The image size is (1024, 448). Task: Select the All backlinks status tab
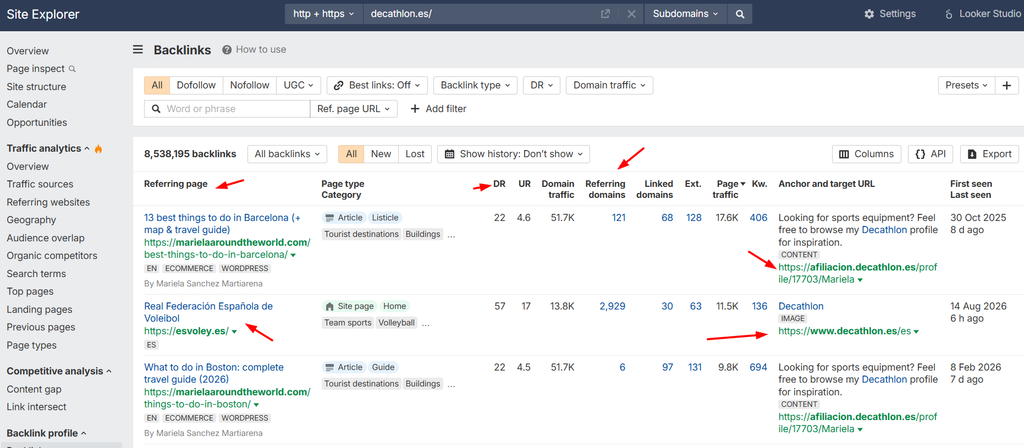(351, 154)
